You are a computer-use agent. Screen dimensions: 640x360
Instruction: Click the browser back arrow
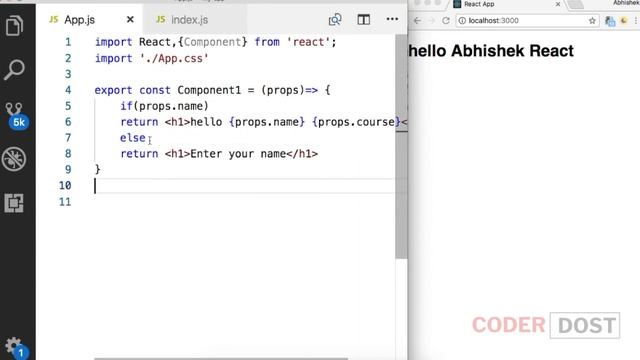[417, 20]
